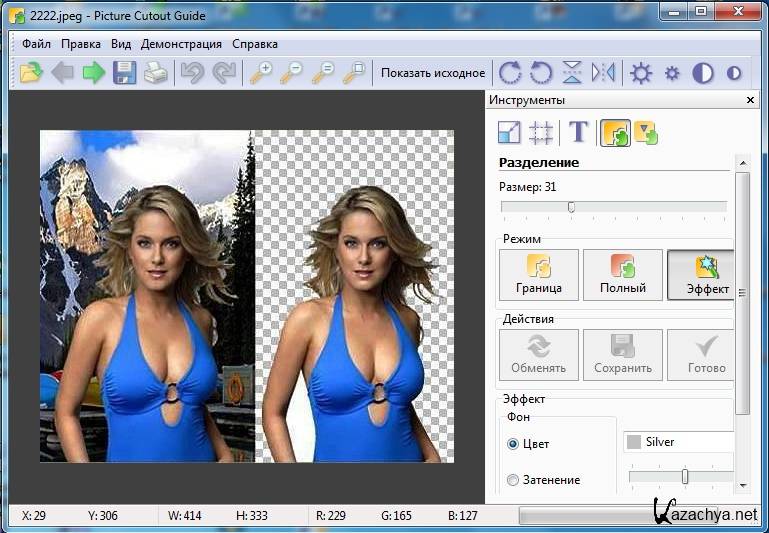The image size is (769, 533).
Task: Open the Файл menu
Action: point(36,44)
